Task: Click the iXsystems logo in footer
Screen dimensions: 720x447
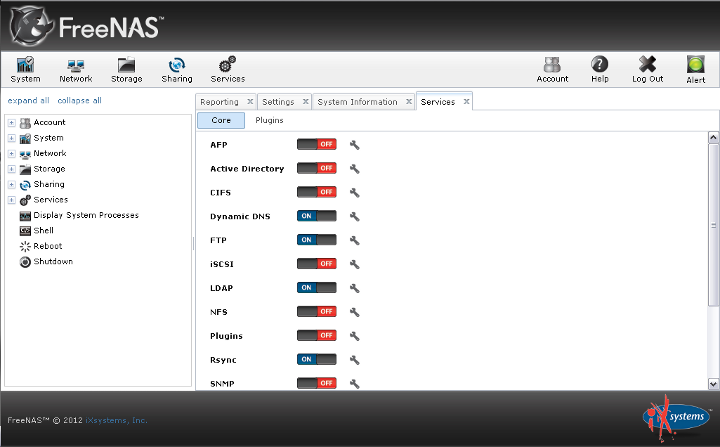Action: click(x=676, y=417)
